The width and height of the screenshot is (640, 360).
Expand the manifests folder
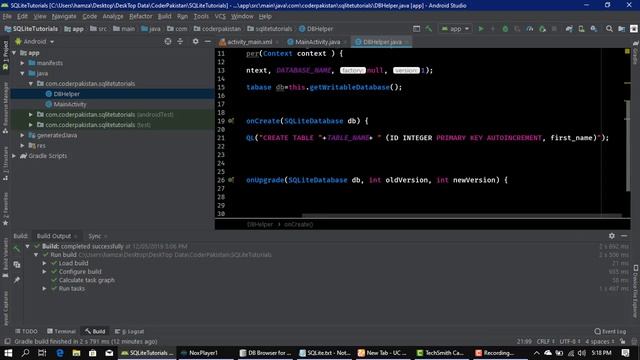(x=22, y=63)
